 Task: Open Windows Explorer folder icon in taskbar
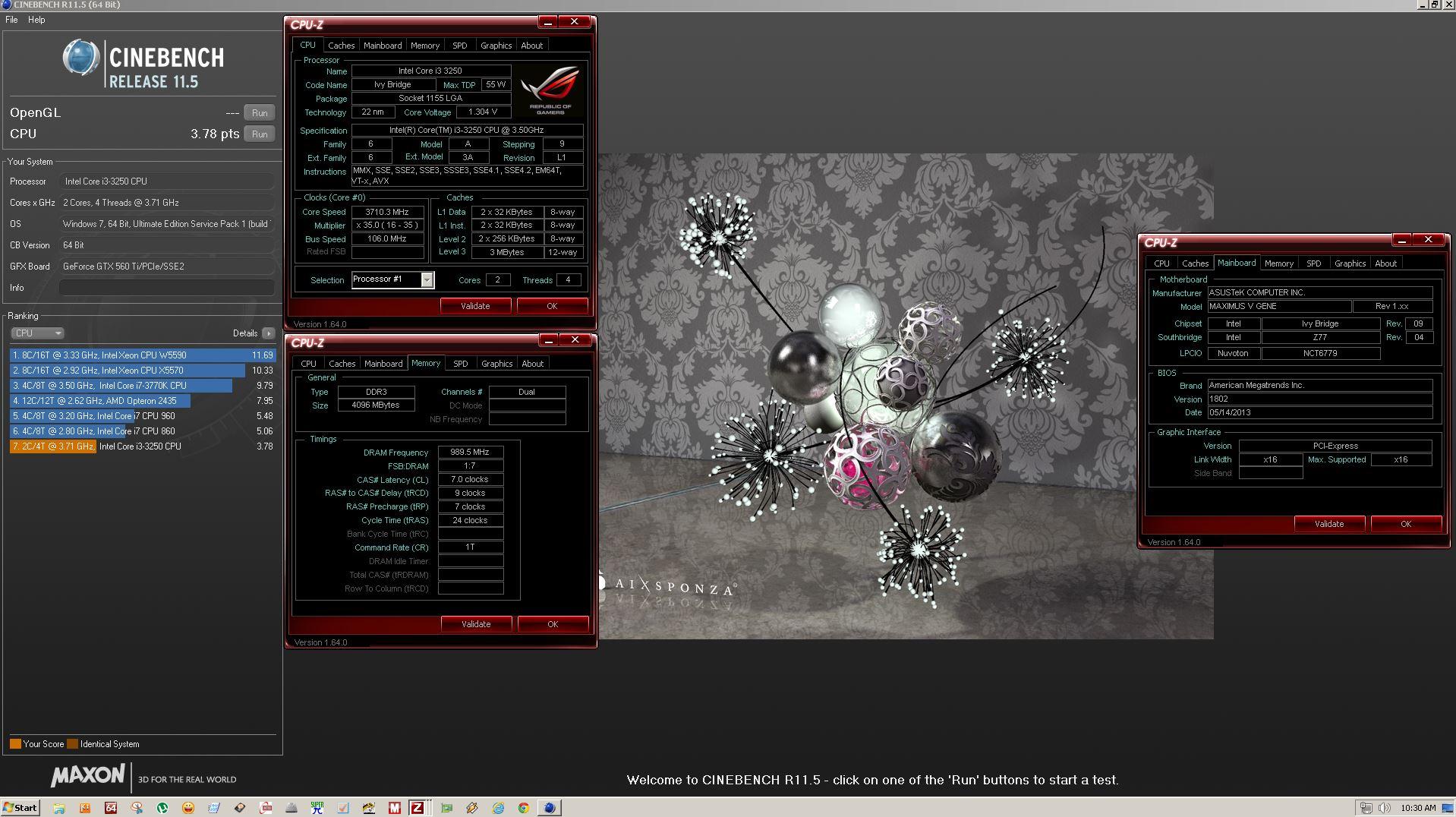[x=59, y=808]
